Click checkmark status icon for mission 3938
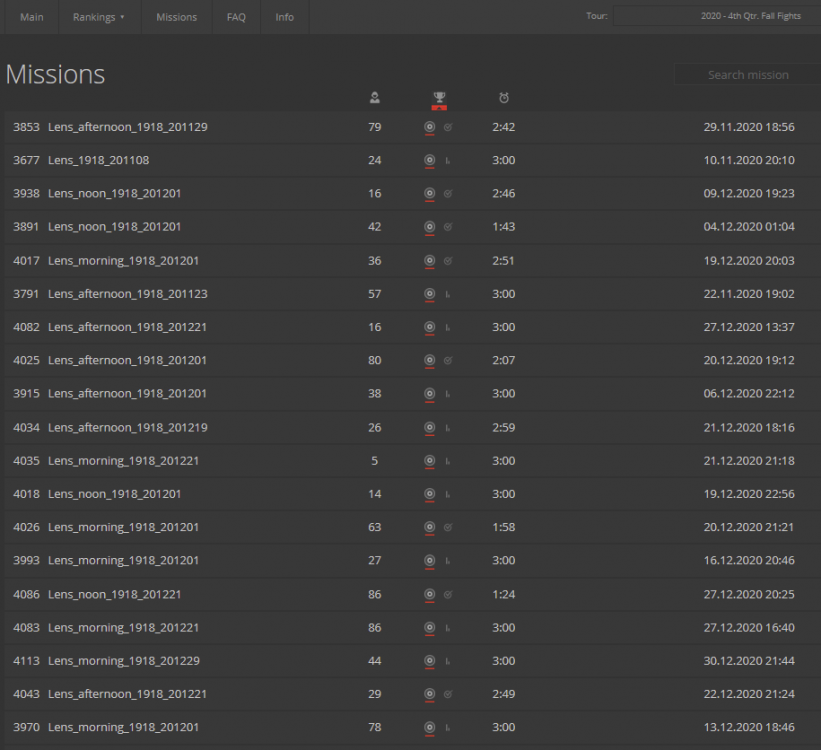Screen dimensions: 821x750 [448, 194]
